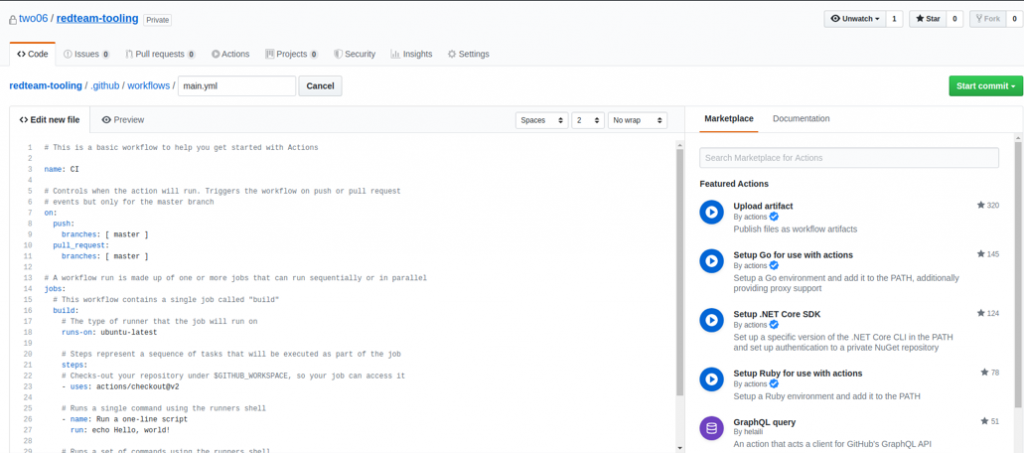Click the private repository lock icon
Image resolution: width=1024 pixels, height=453 pixels.
point(12,20)
